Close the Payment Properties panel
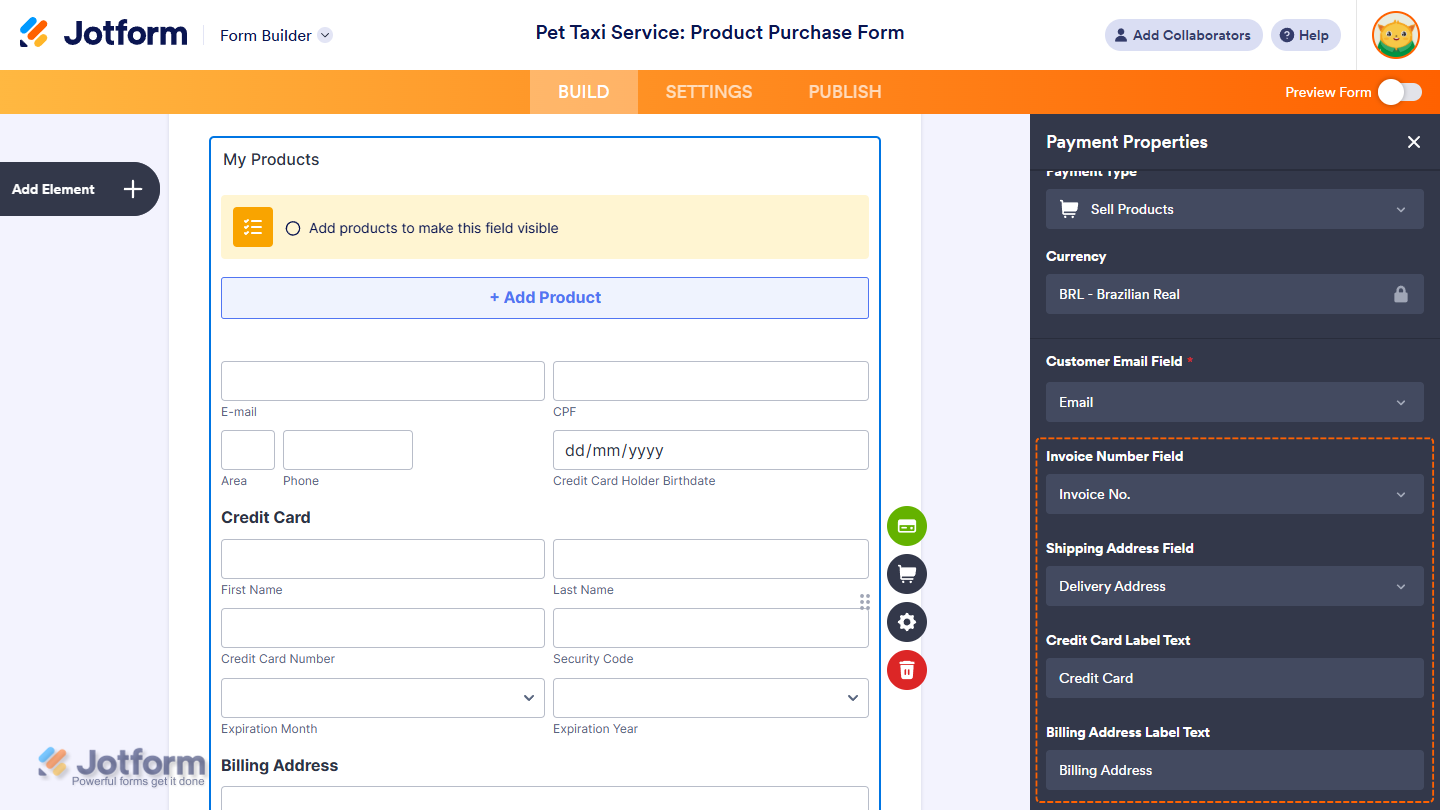 click(1413, 142)
